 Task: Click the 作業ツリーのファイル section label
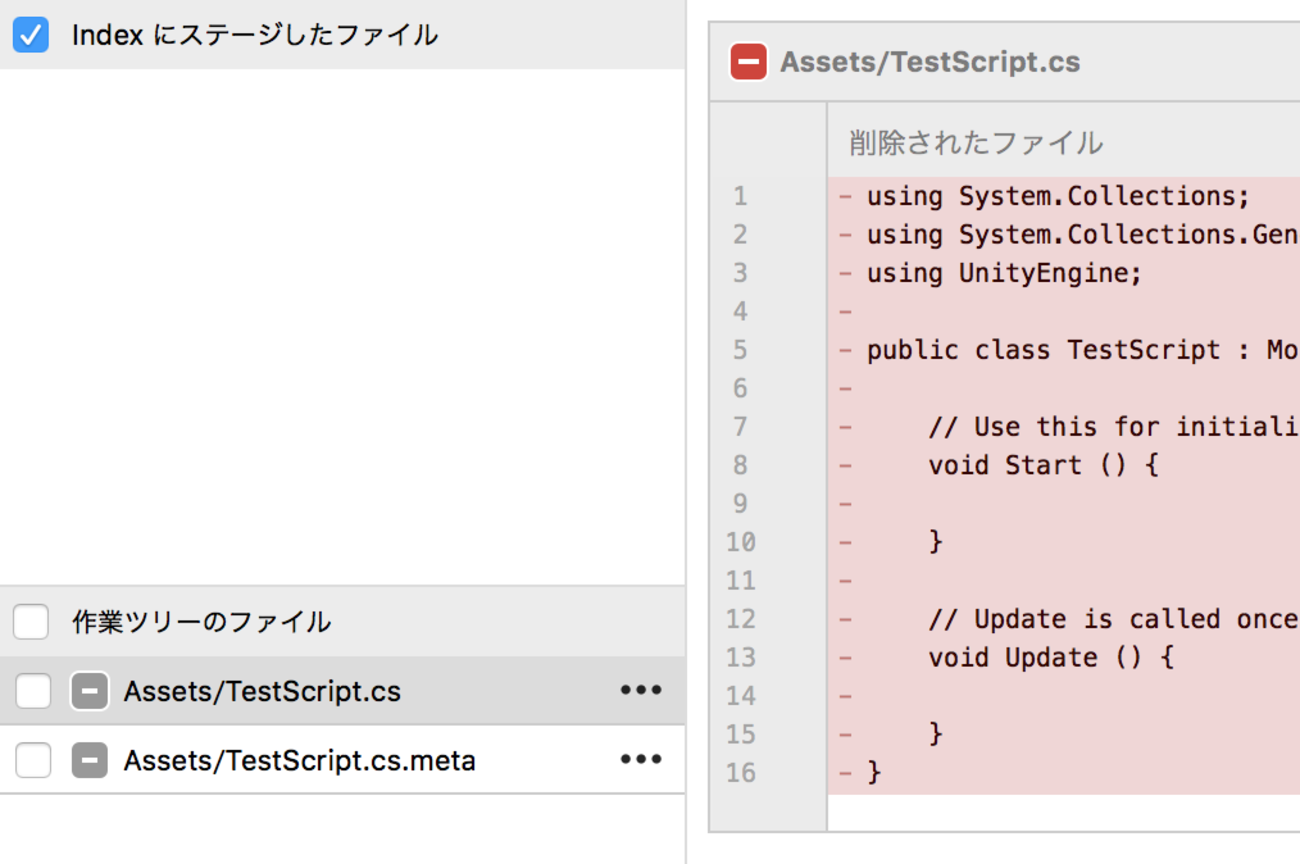pyautogui.click(x=201, y=622)
